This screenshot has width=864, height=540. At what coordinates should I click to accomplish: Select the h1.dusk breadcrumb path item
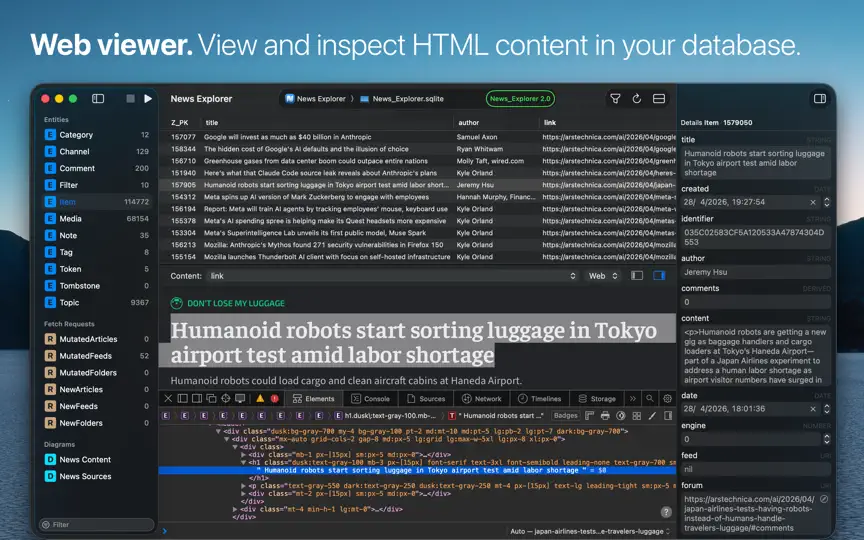pos(386,415)
